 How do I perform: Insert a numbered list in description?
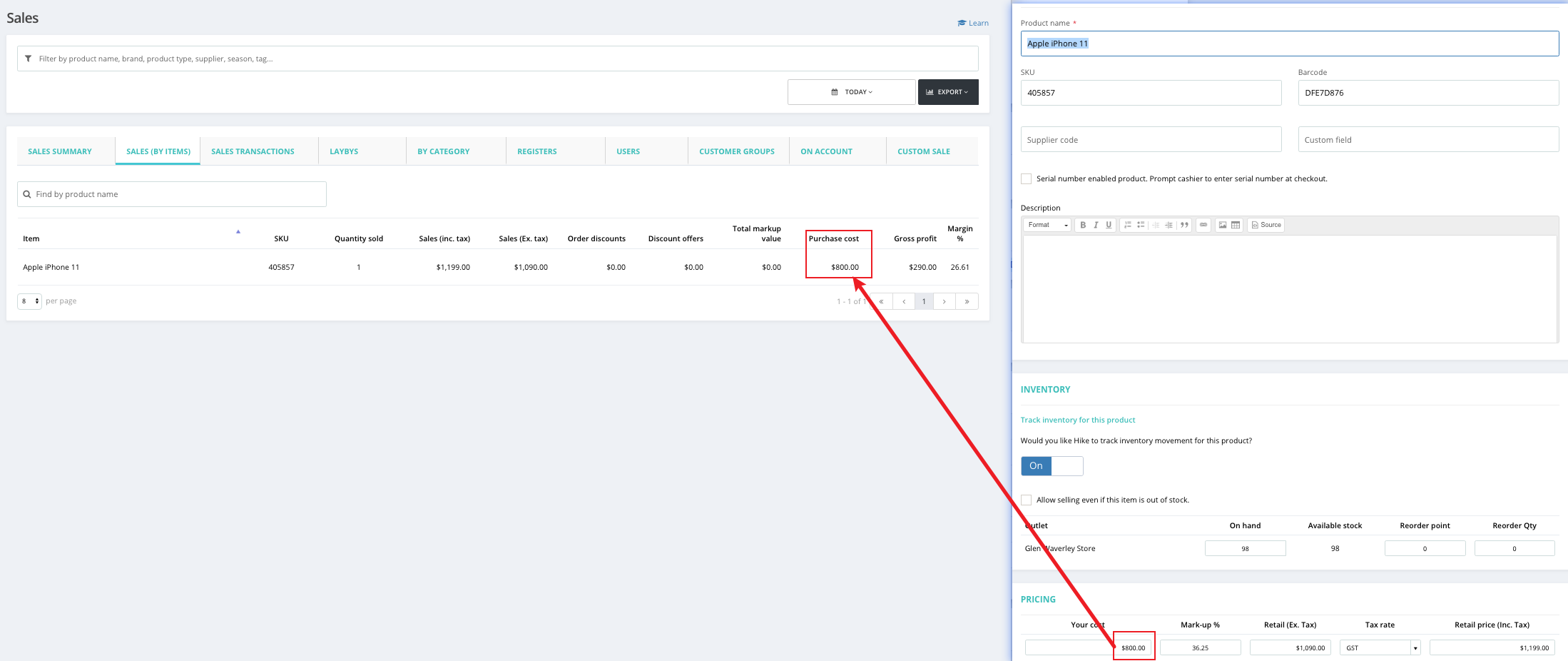click(1128, 225)
